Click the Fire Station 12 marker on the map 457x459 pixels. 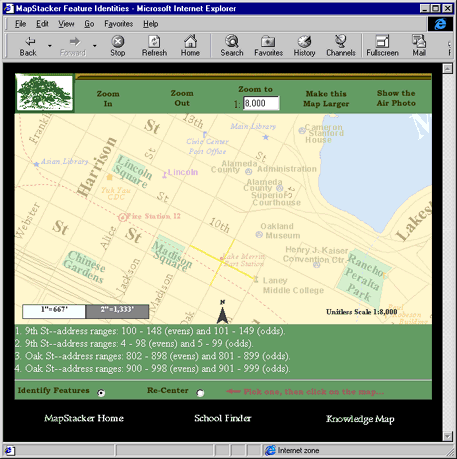coord(123,217)
